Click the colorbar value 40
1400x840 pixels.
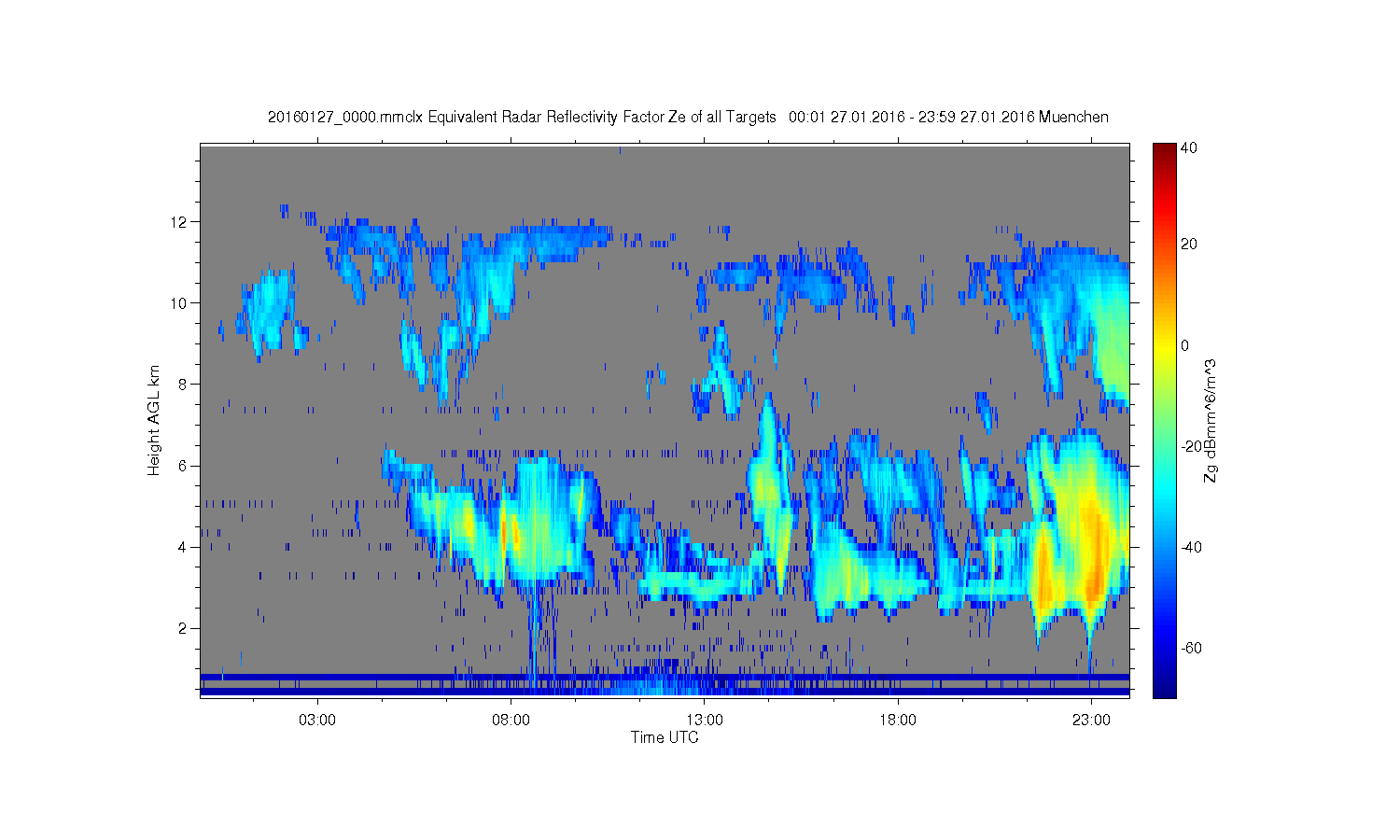[1189, 147]
